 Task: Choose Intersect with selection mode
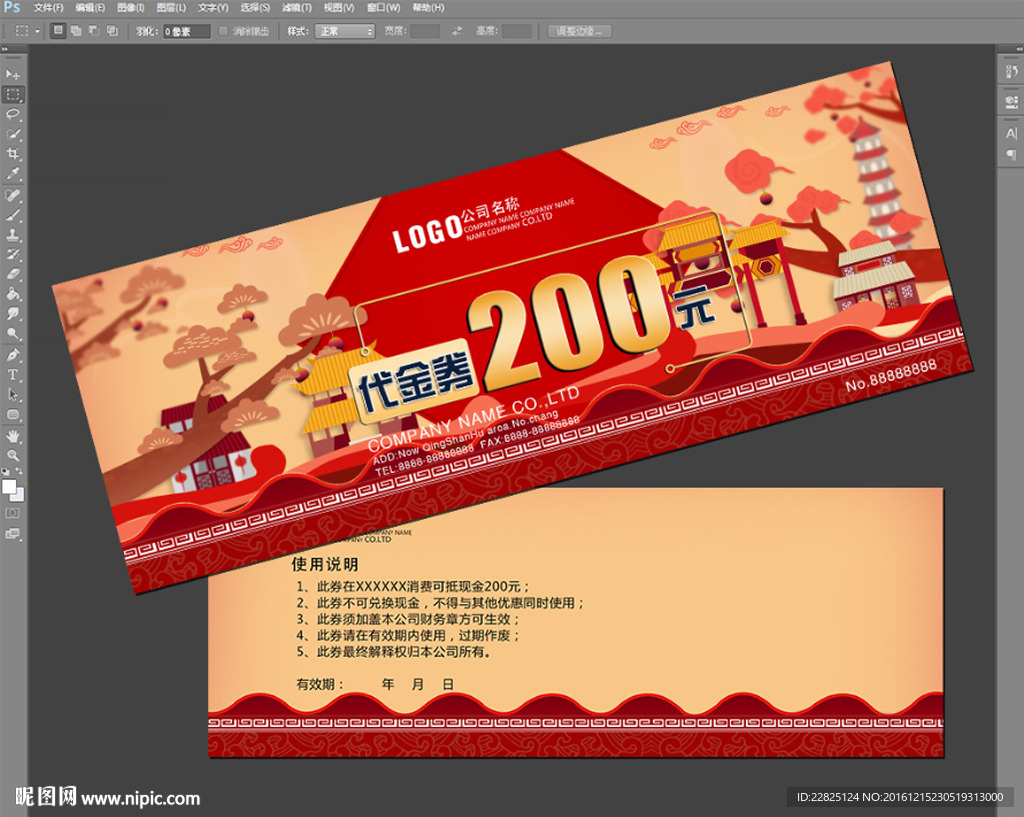[112, 31]
